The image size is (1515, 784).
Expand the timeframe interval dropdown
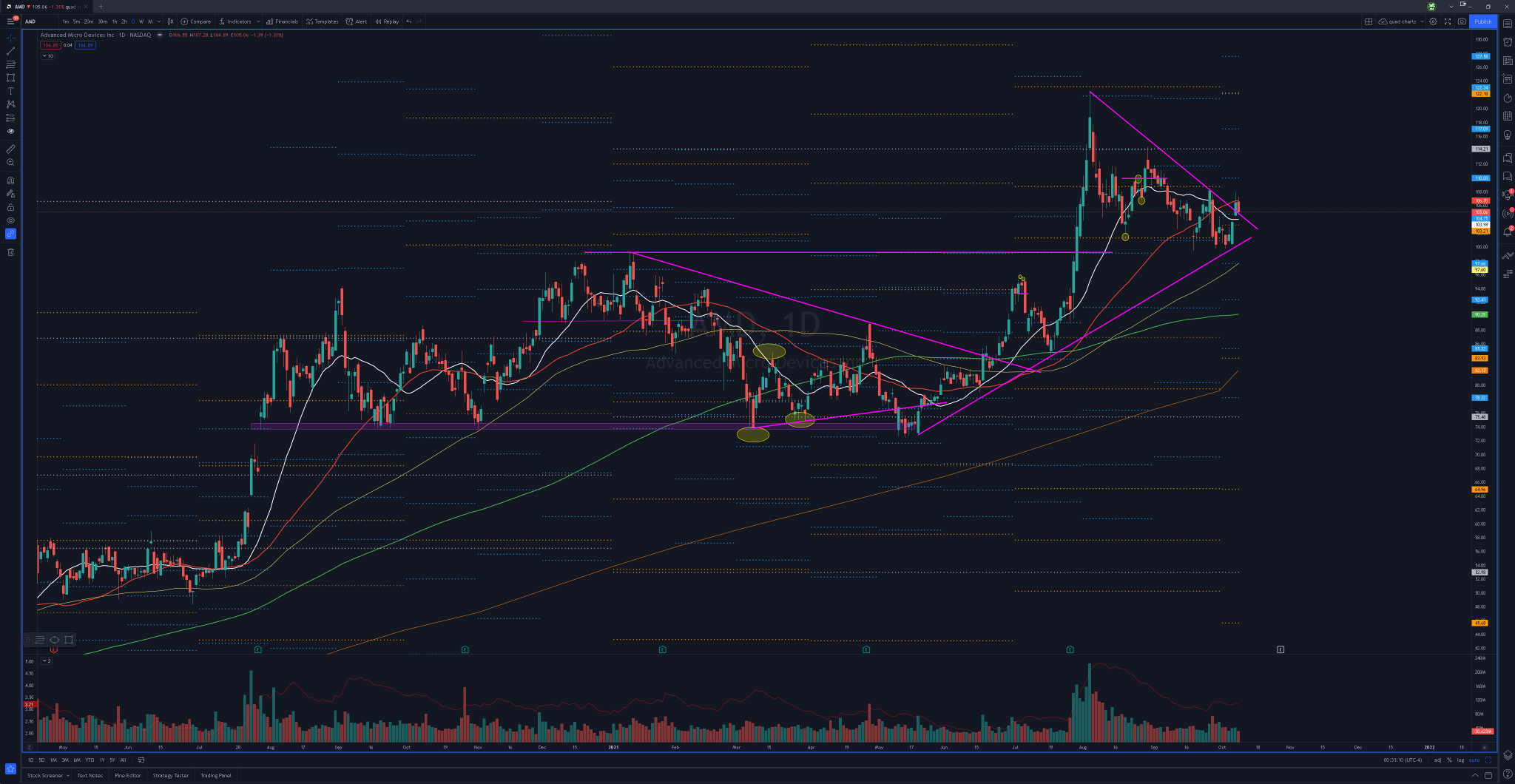(x=159, y=21)
